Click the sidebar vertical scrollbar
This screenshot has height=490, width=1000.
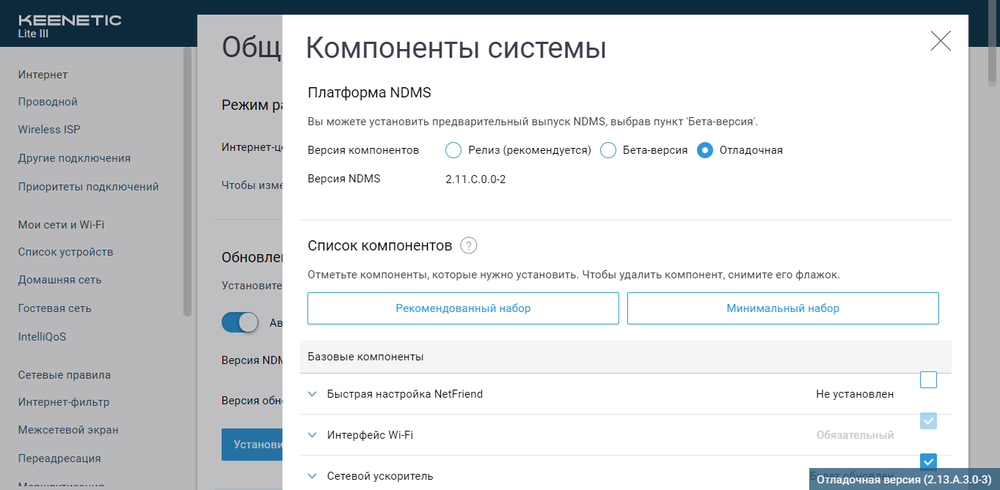pyautogui.click(x=187, y=180)
